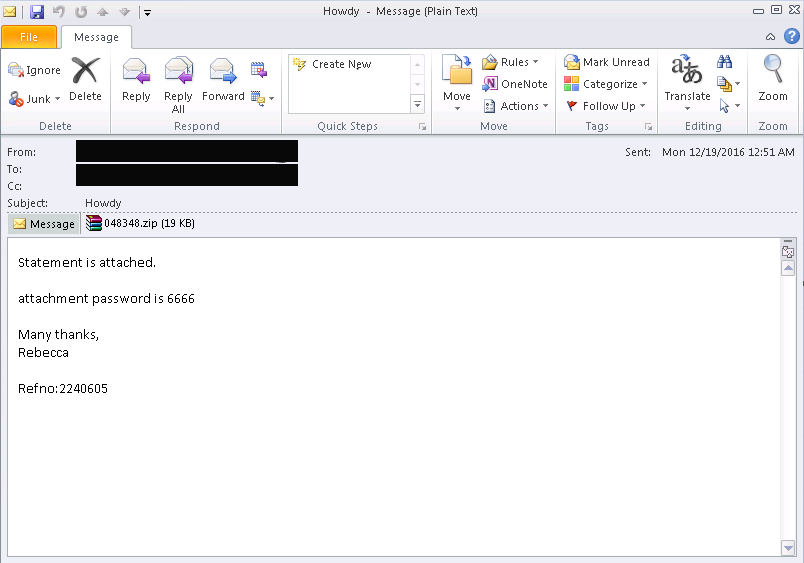The image size is (804, 563).
Task: Open the Actions dropdown
Action: click(x=516, y=106)
